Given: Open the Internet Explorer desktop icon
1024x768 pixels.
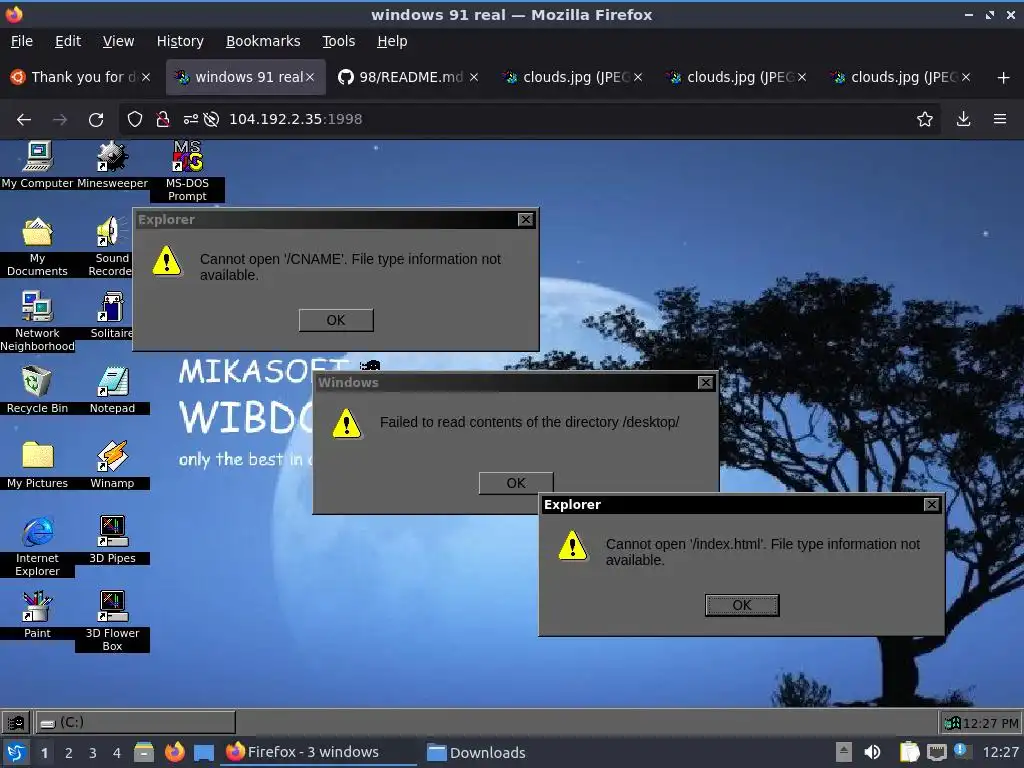Looking at the screenshot, I should tap(37, 547).
